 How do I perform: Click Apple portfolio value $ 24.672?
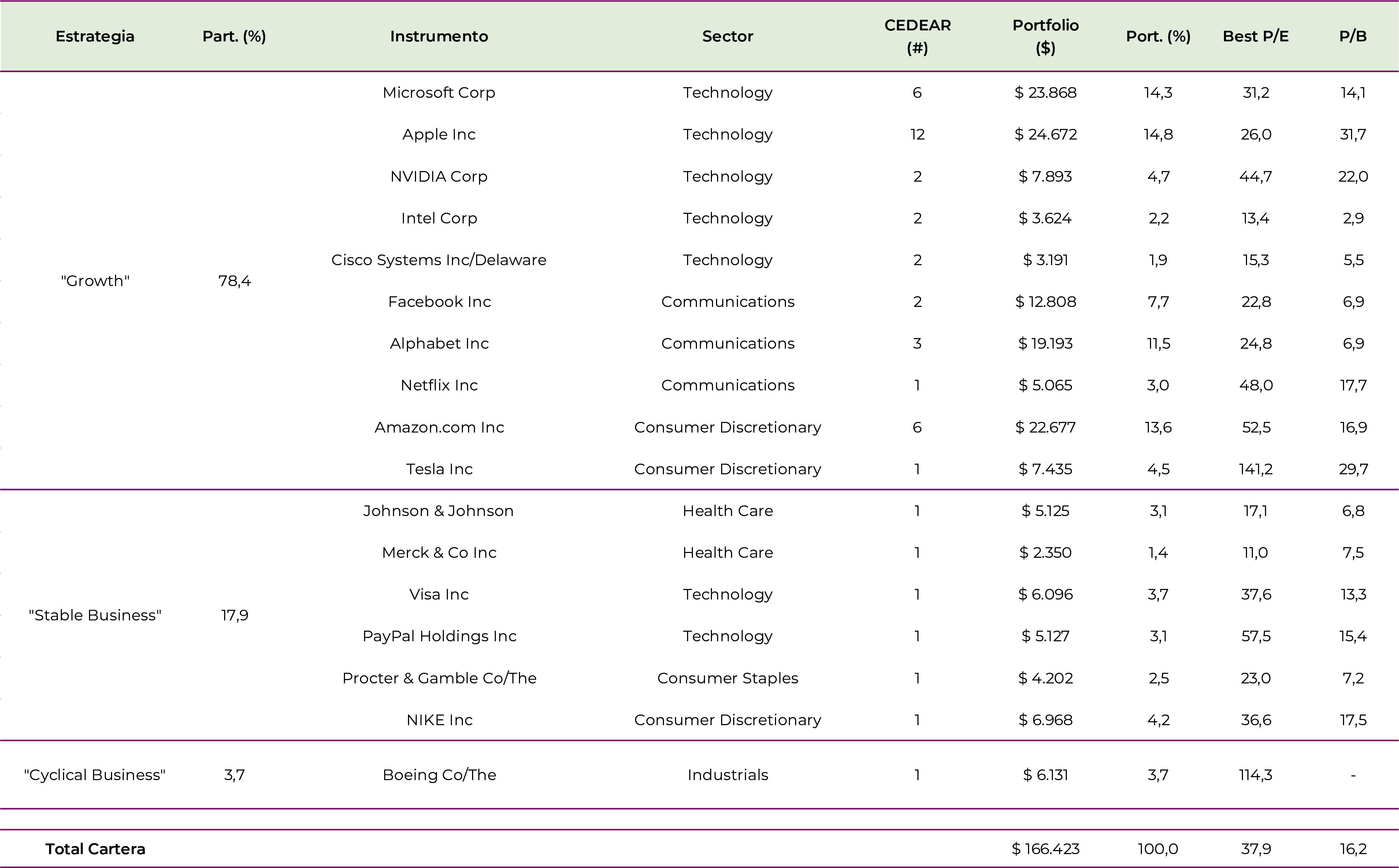(x=1045, y=134)
